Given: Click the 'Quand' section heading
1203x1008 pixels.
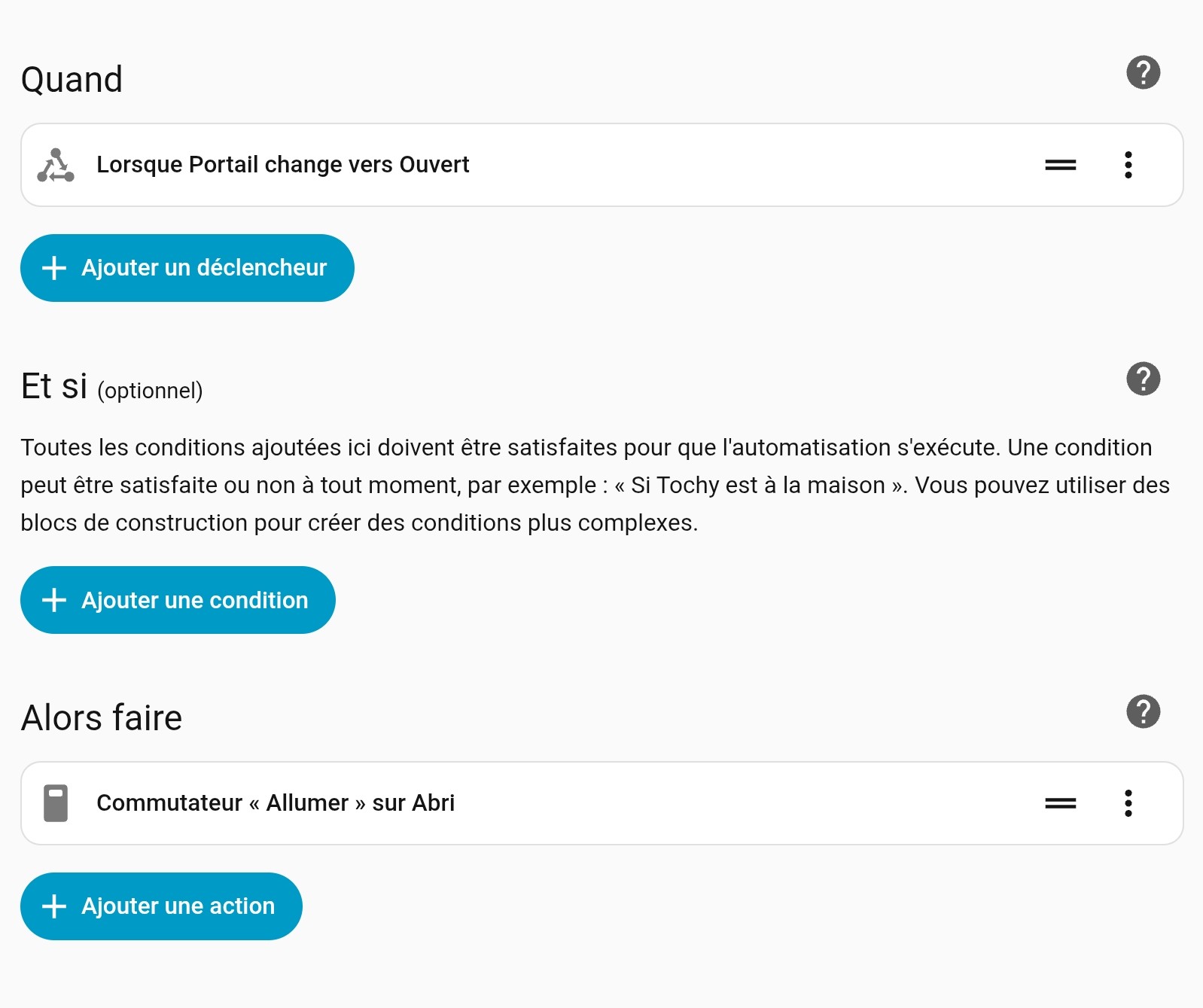Looking at the screenshot, I should pyautogui.click(x=72, y=80).
